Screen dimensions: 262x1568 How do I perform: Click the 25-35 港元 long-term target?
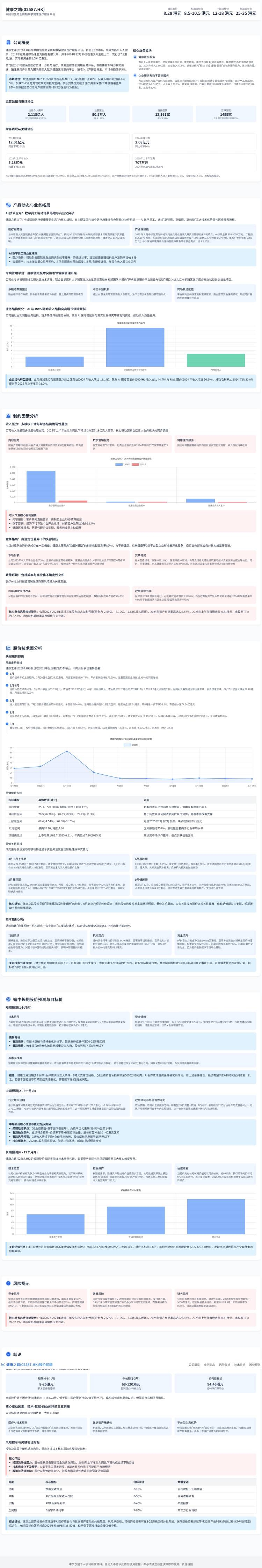pos(246,13)
